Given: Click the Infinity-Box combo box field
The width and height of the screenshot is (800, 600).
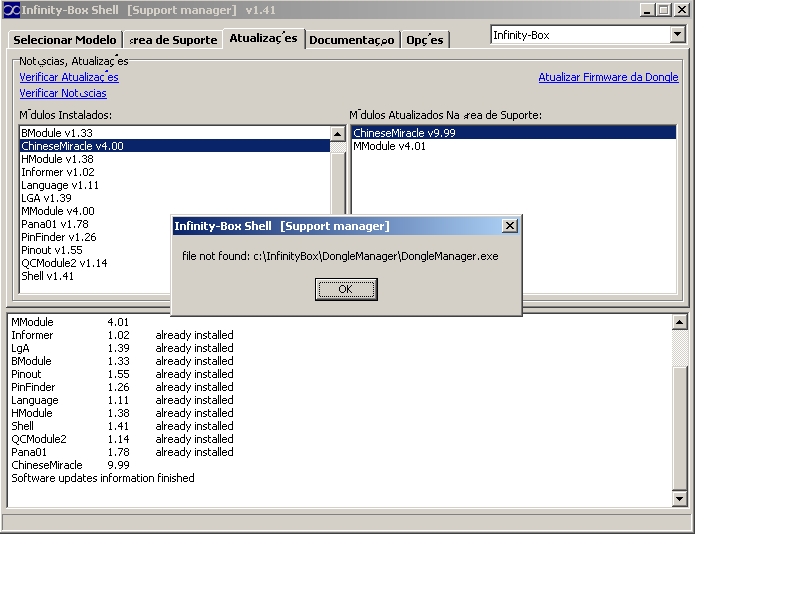Looking at the screenshot, I should click(x=581, y=35).
